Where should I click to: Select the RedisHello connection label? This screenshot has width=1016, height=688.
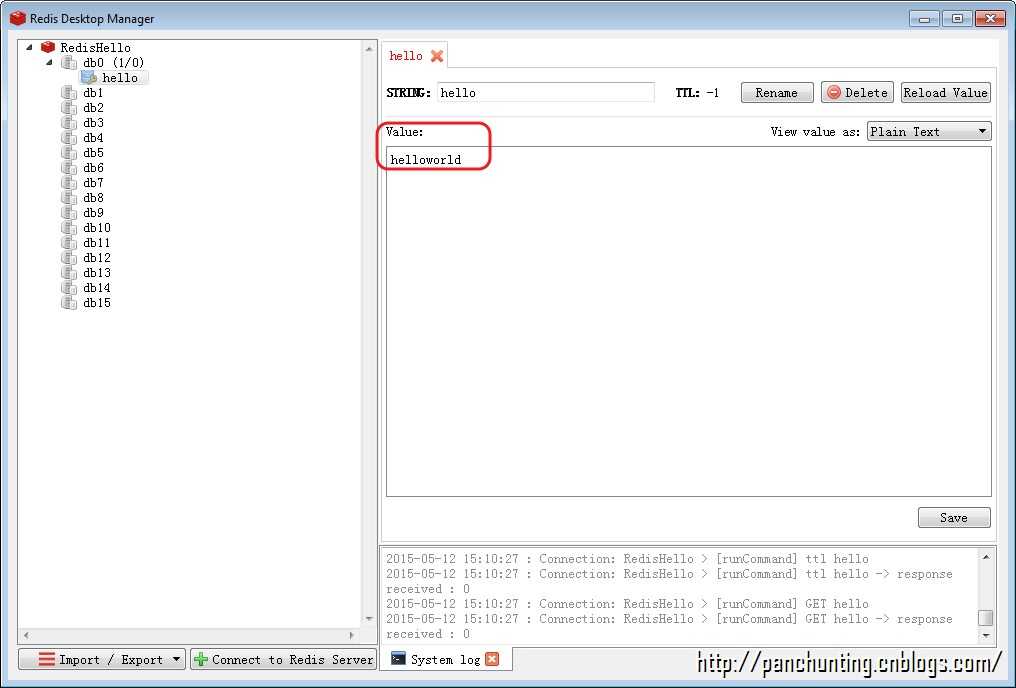95,47
